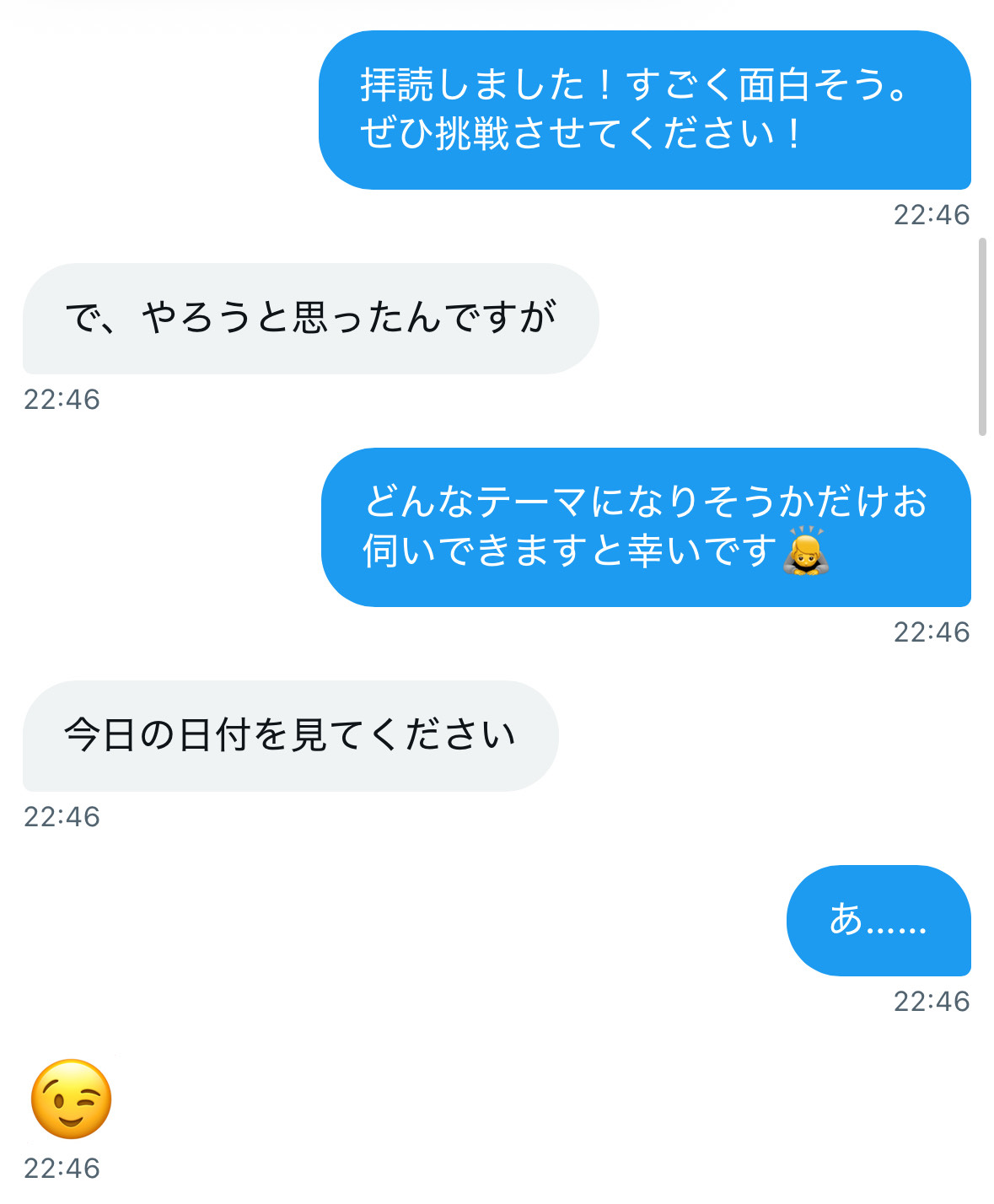Click the gray bubble 今日の日付を見てください
The image size is (994, 1204).
290,735
